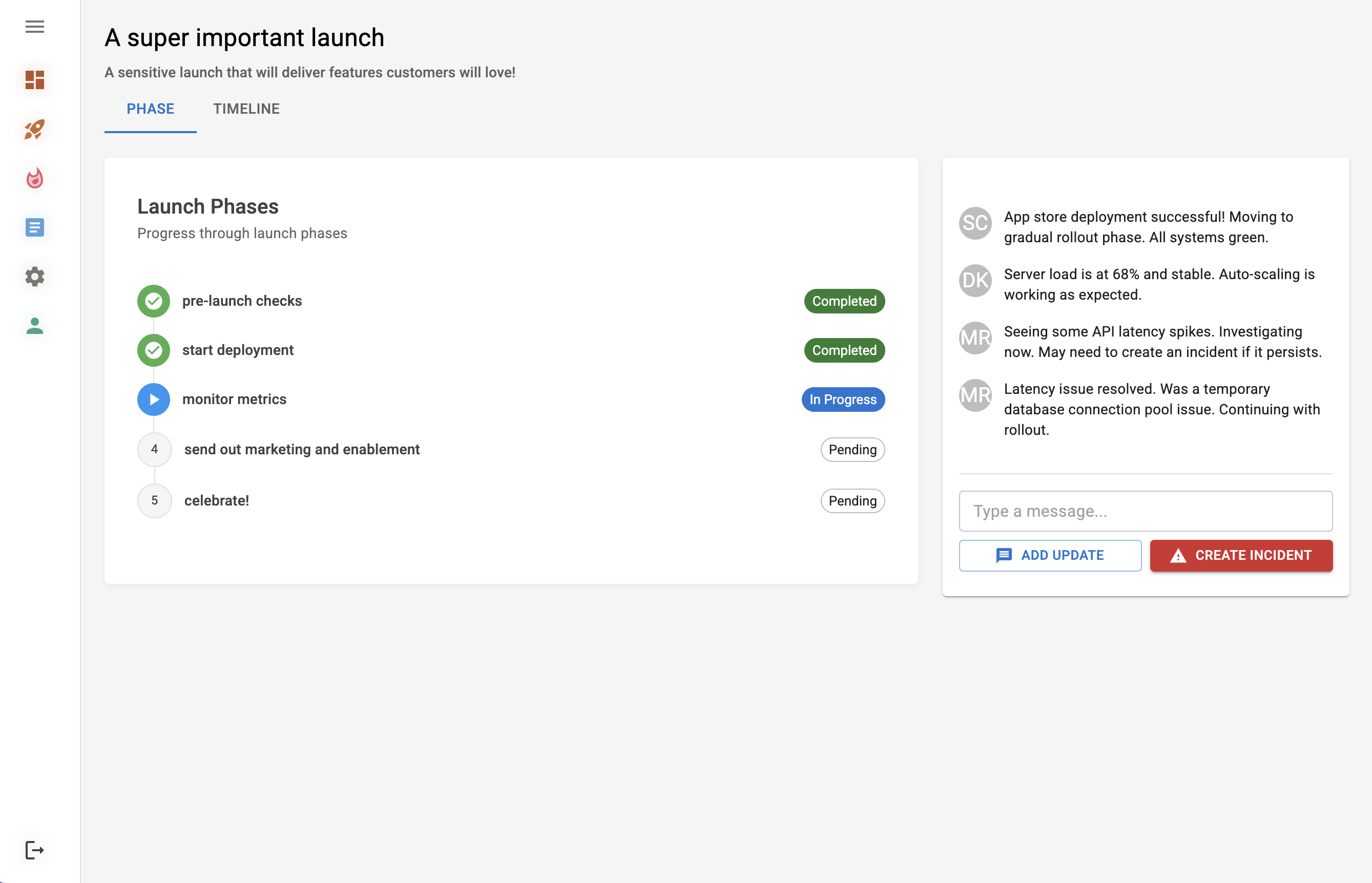Click MR avatar beside latency spikes message
This screenshot has width=1372, height=883.
(975, 338)
